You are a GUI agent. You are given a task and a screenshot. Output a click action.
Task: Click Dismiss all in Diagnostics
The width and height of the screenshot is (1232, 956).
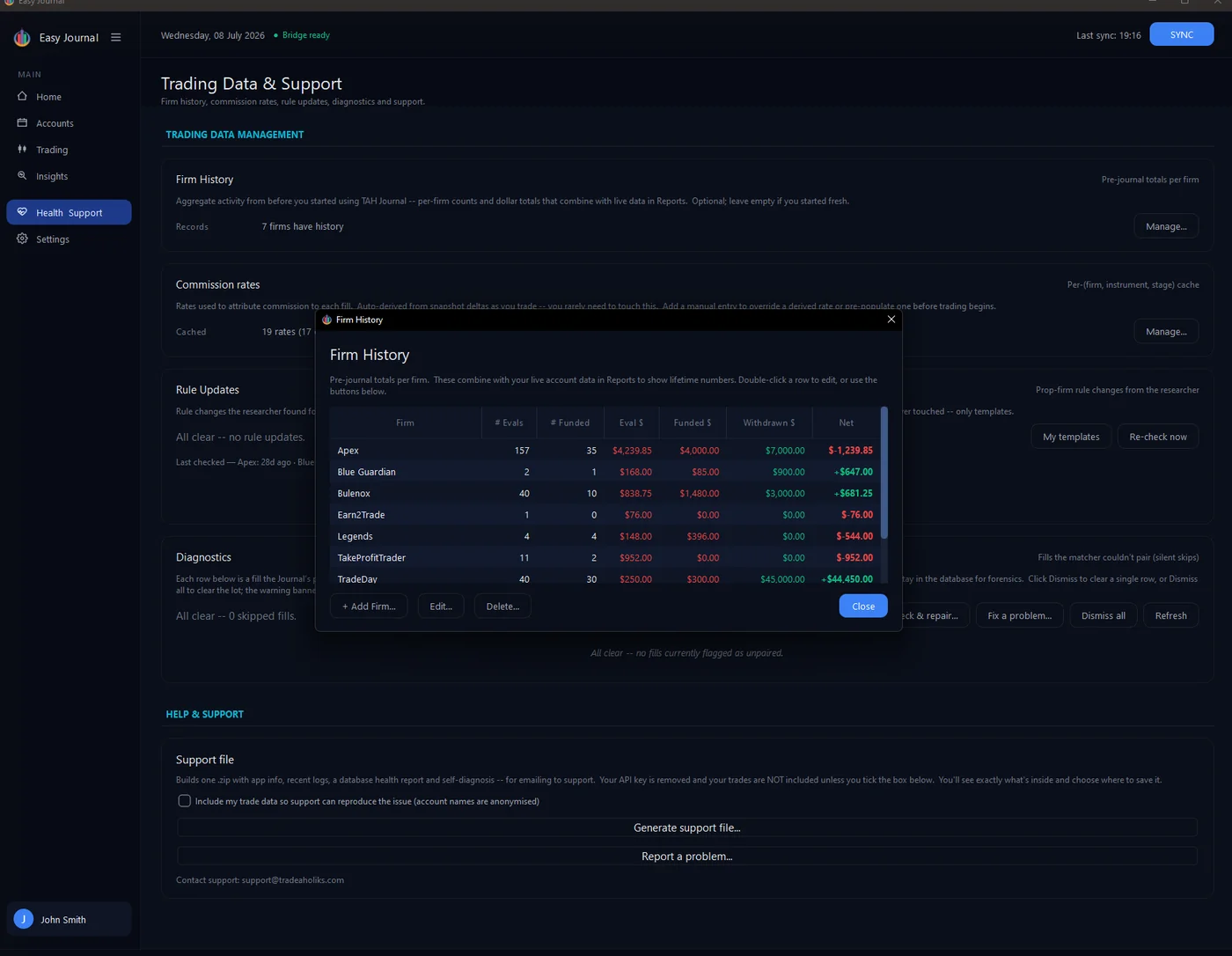(1103, 615)
